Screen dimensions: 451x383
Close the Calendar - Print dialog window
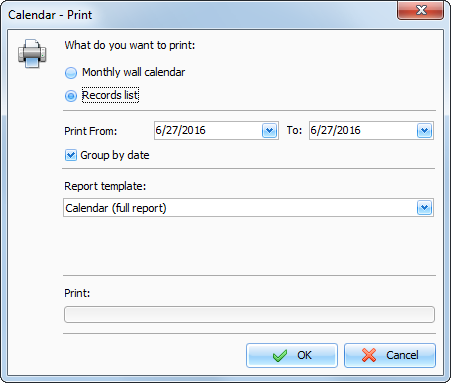click(x=420, y=10)
